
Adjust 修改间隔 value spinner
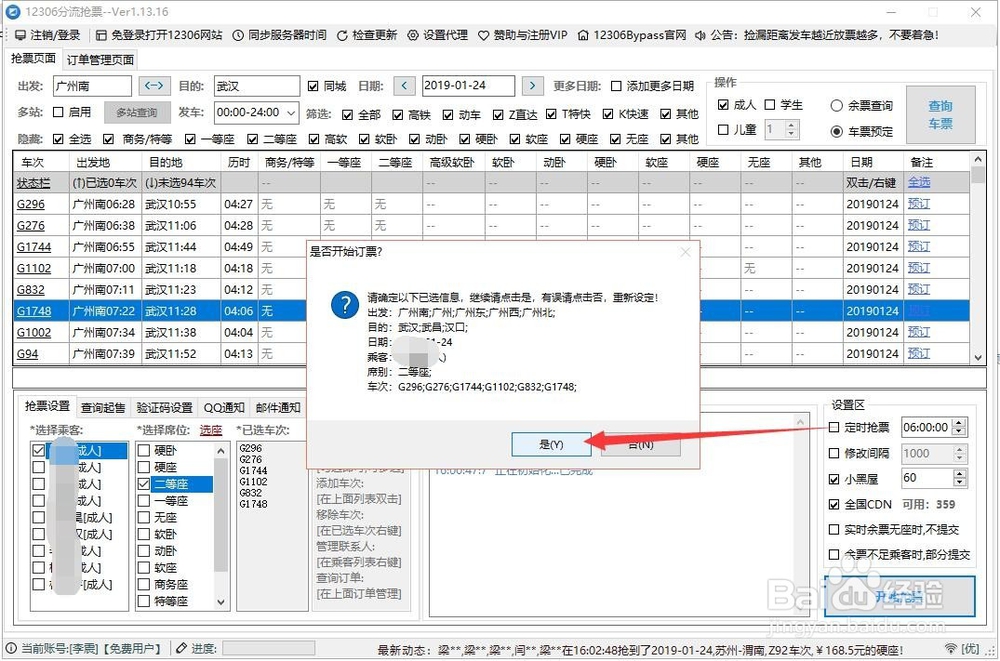click(959, 454)
